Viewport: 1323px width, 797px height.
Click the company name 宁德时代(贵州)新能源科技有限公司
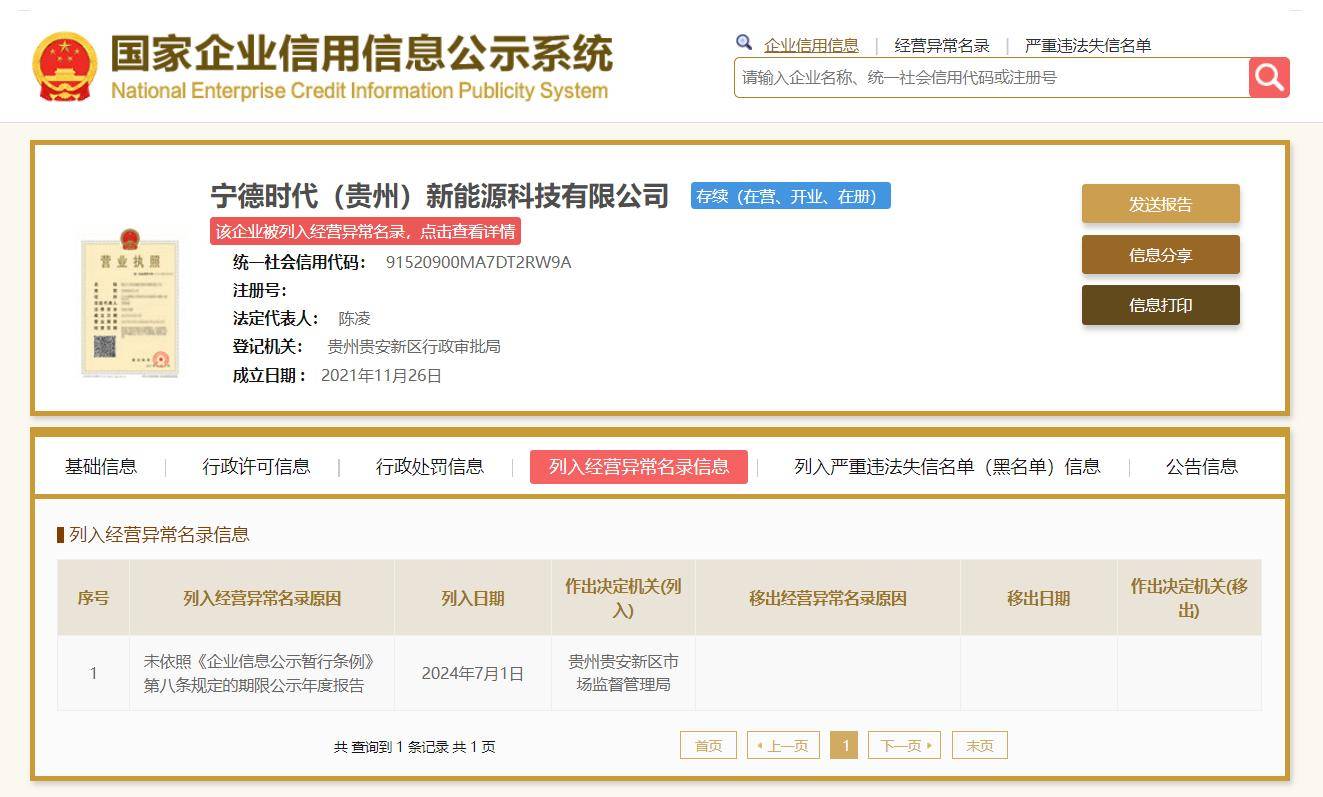[439, 195]
